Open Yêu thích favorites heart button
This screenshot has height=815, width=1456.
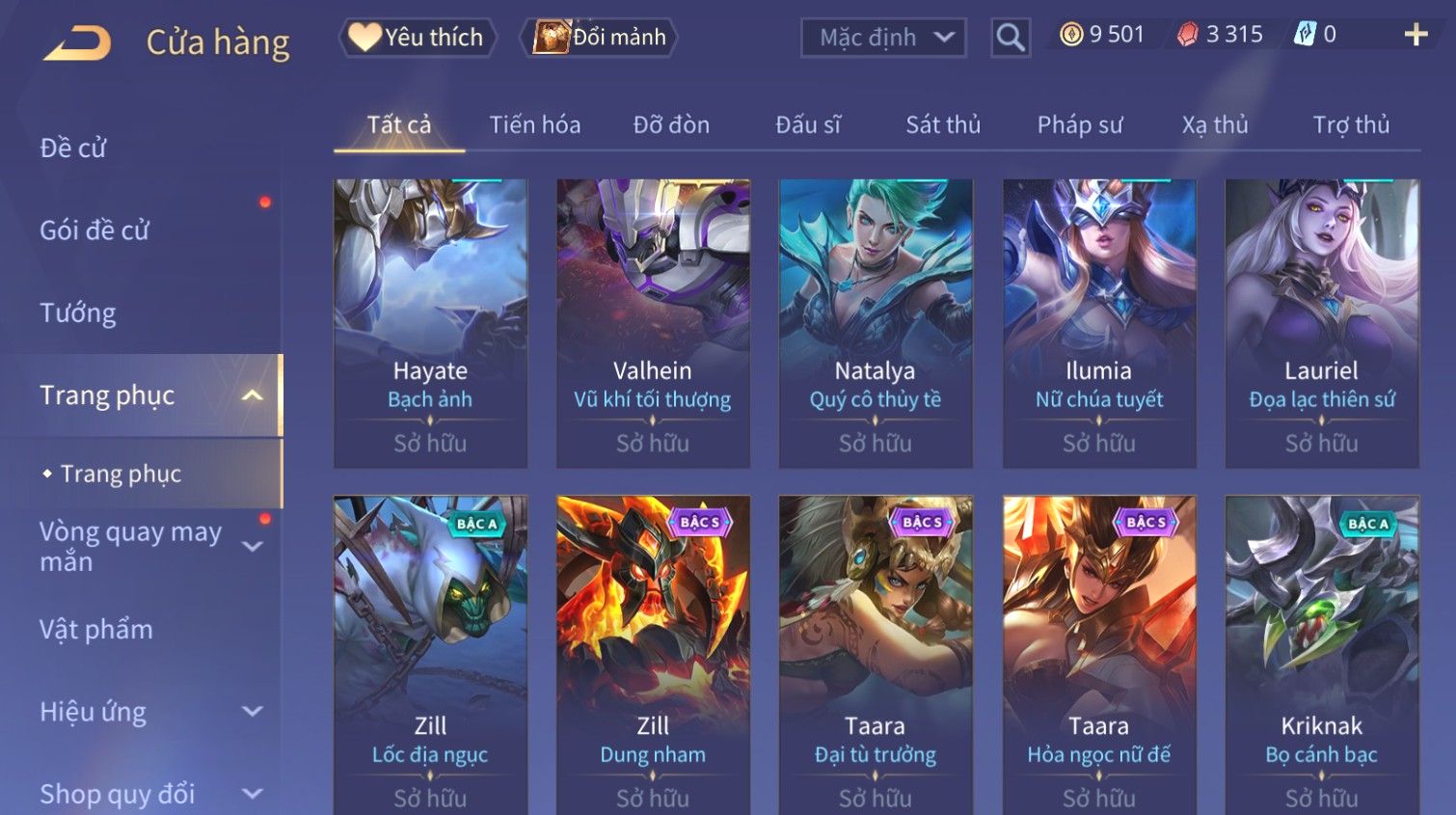[418, 38]
